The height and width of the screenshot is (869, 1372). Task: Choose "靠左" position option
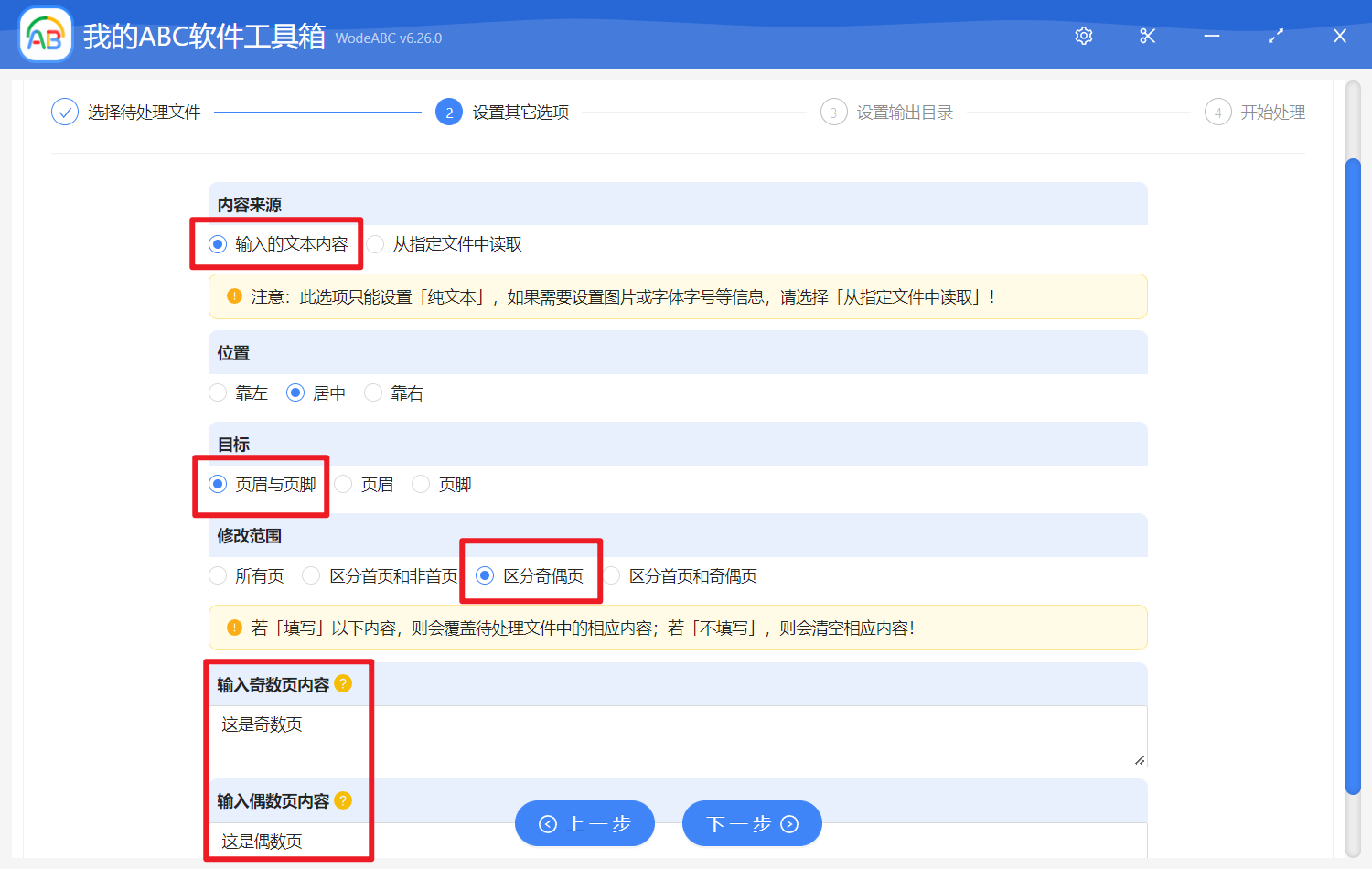pyautogui.click(x=219, y=392)
